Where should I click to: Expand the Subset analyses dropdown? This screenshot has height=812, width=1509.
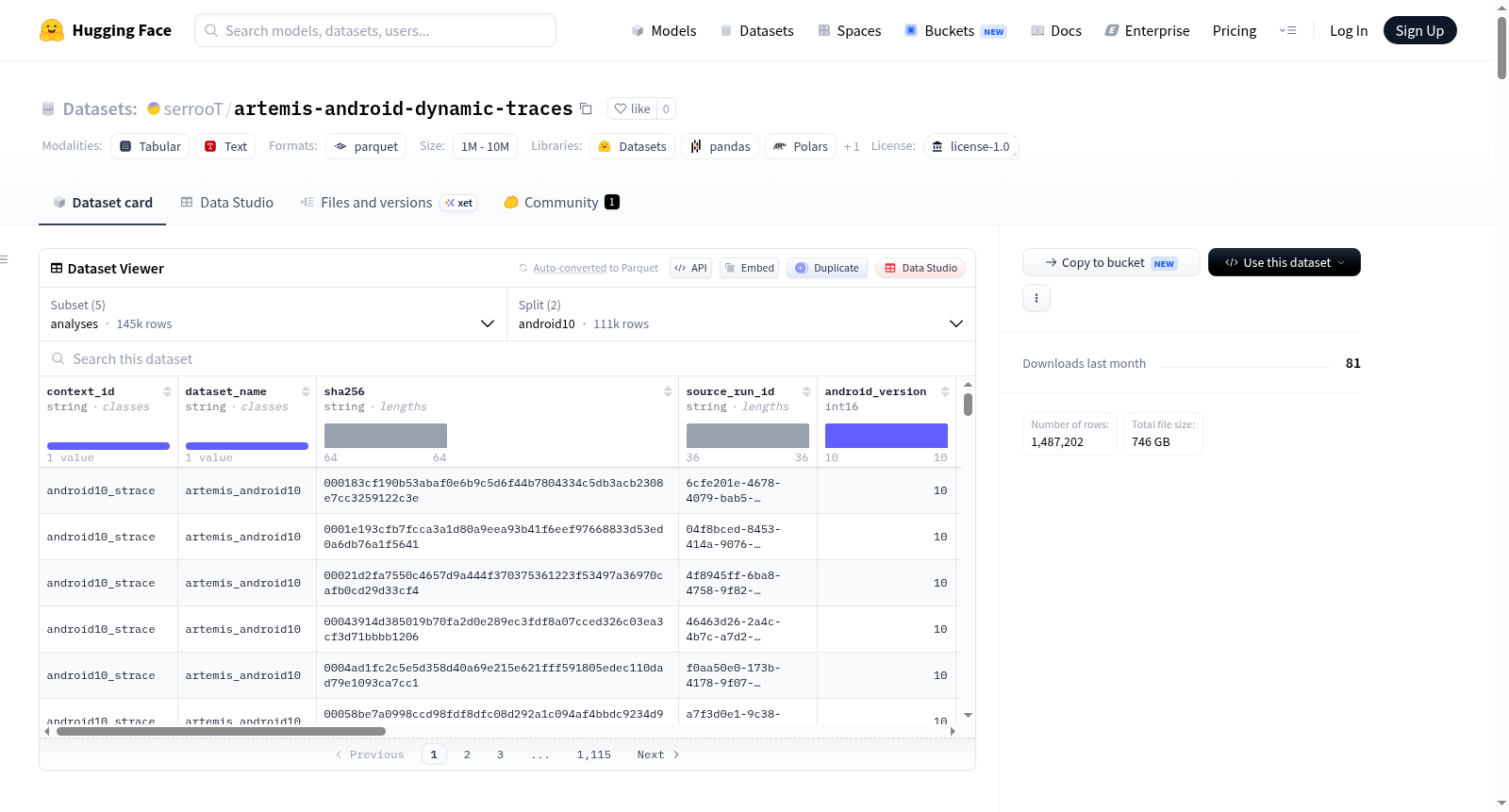pyautogui.click(x=273, y=314)
